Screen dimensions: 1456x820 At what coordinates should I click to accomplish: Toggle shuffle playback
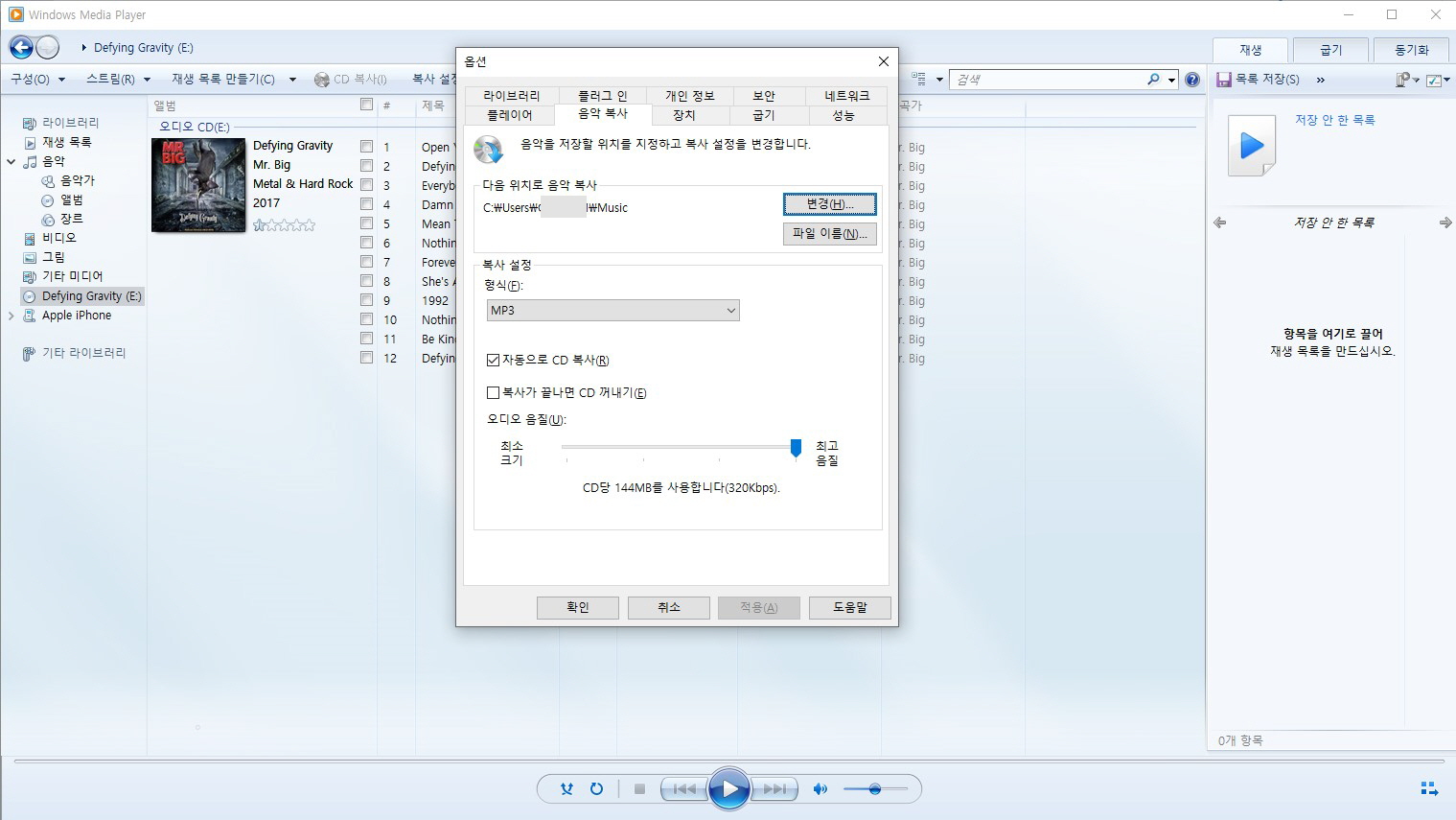point(566,789)
